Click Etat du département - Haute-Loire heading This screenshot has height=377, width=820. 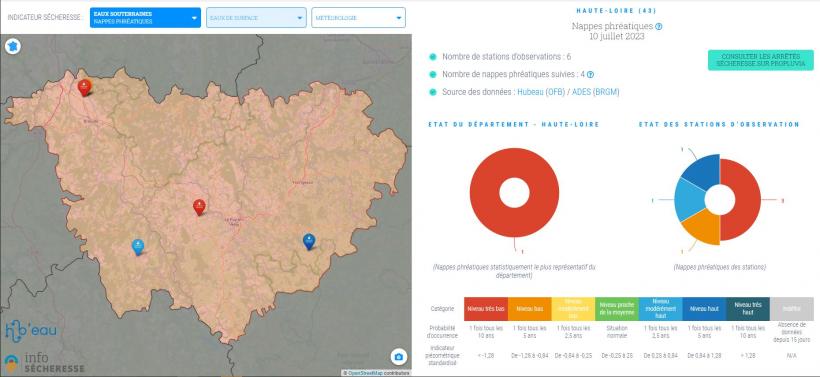point(514,124)
